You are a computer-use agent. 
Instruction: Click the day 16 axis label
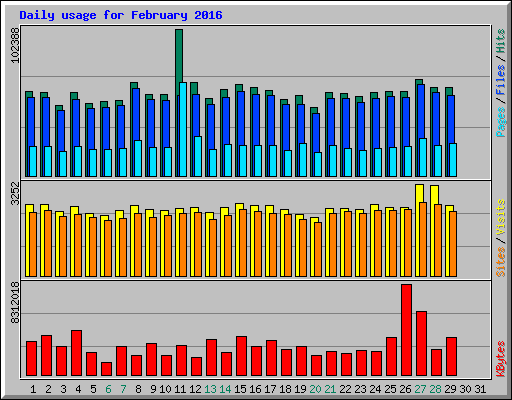(255, 389)
